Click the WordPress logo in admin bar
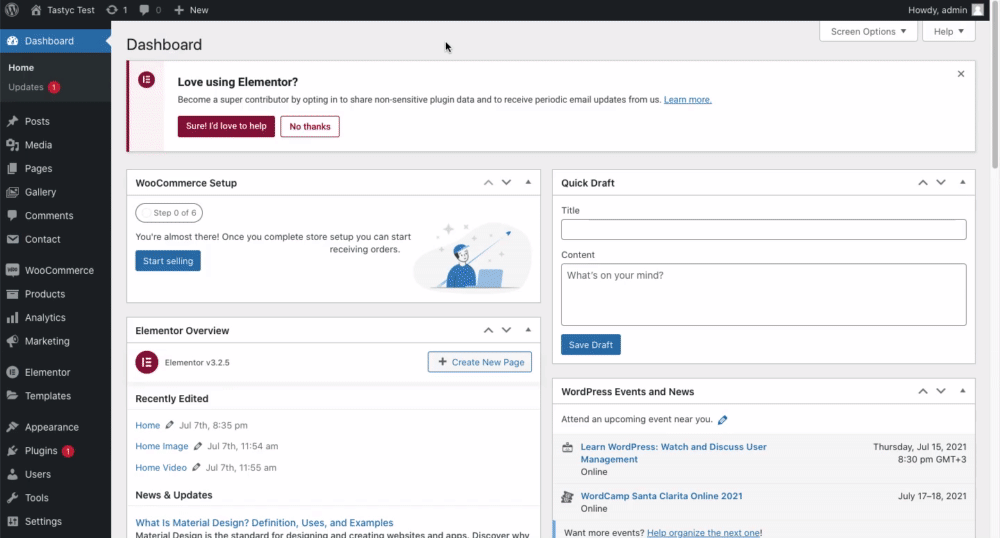The width and height of the screenshot is (1000, 538). 12,10
